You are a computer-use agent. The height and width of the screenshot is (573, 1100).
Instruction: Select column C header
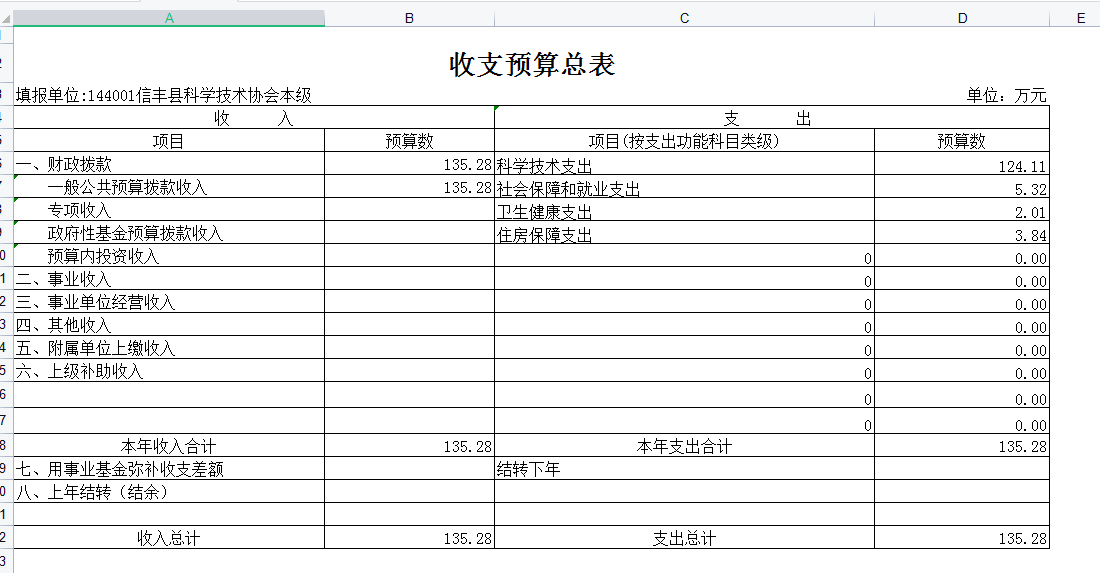pyautogui.click(x=684, y=18)
